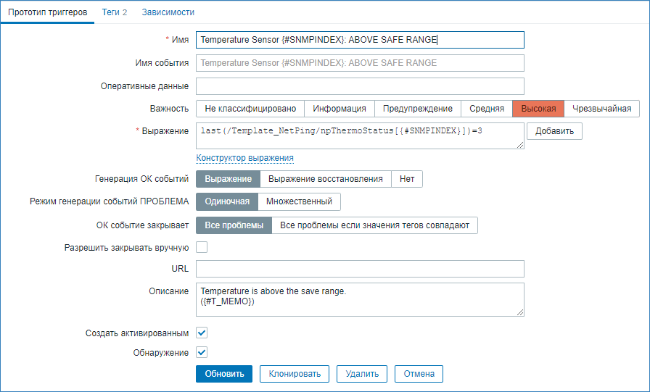Click the Обновить button

tap(224, 374)
